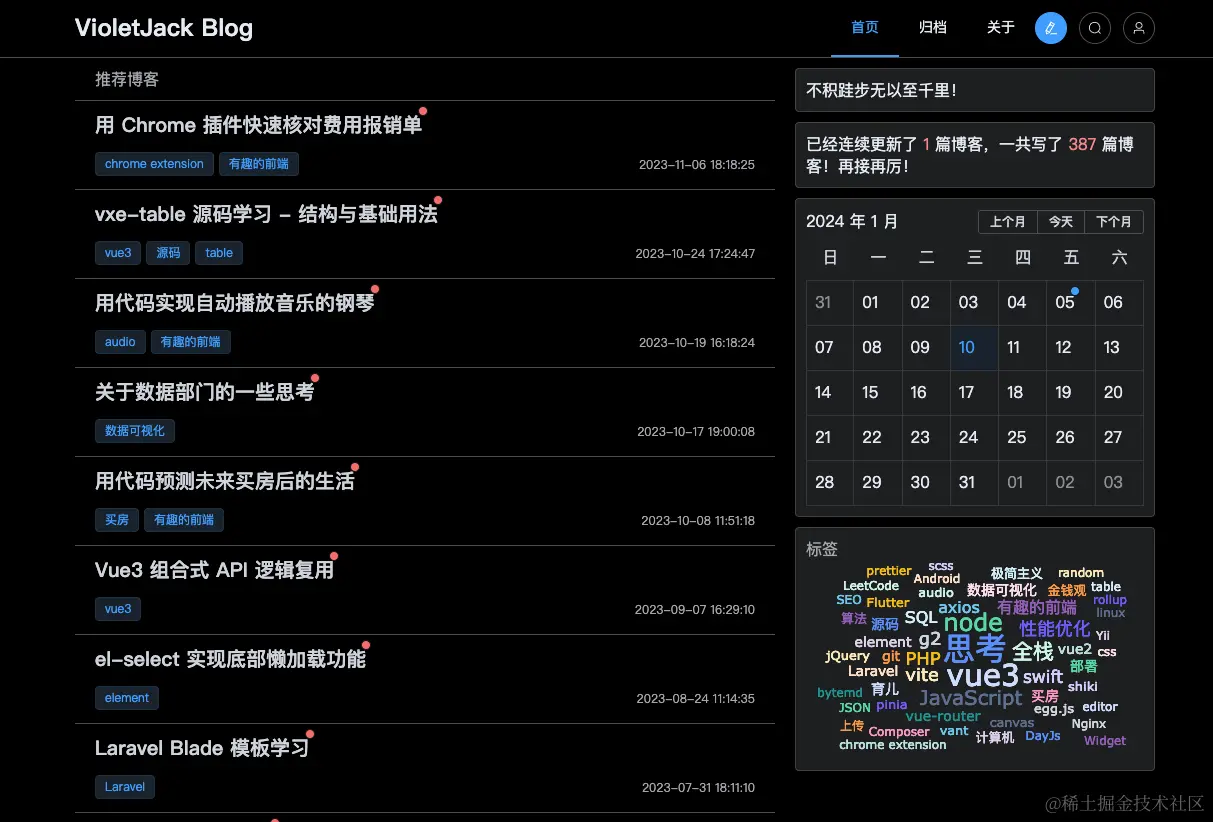Viewport: 1213px width, 822px height.
Task: Click the user profile icon
Action: point(1138,28)
